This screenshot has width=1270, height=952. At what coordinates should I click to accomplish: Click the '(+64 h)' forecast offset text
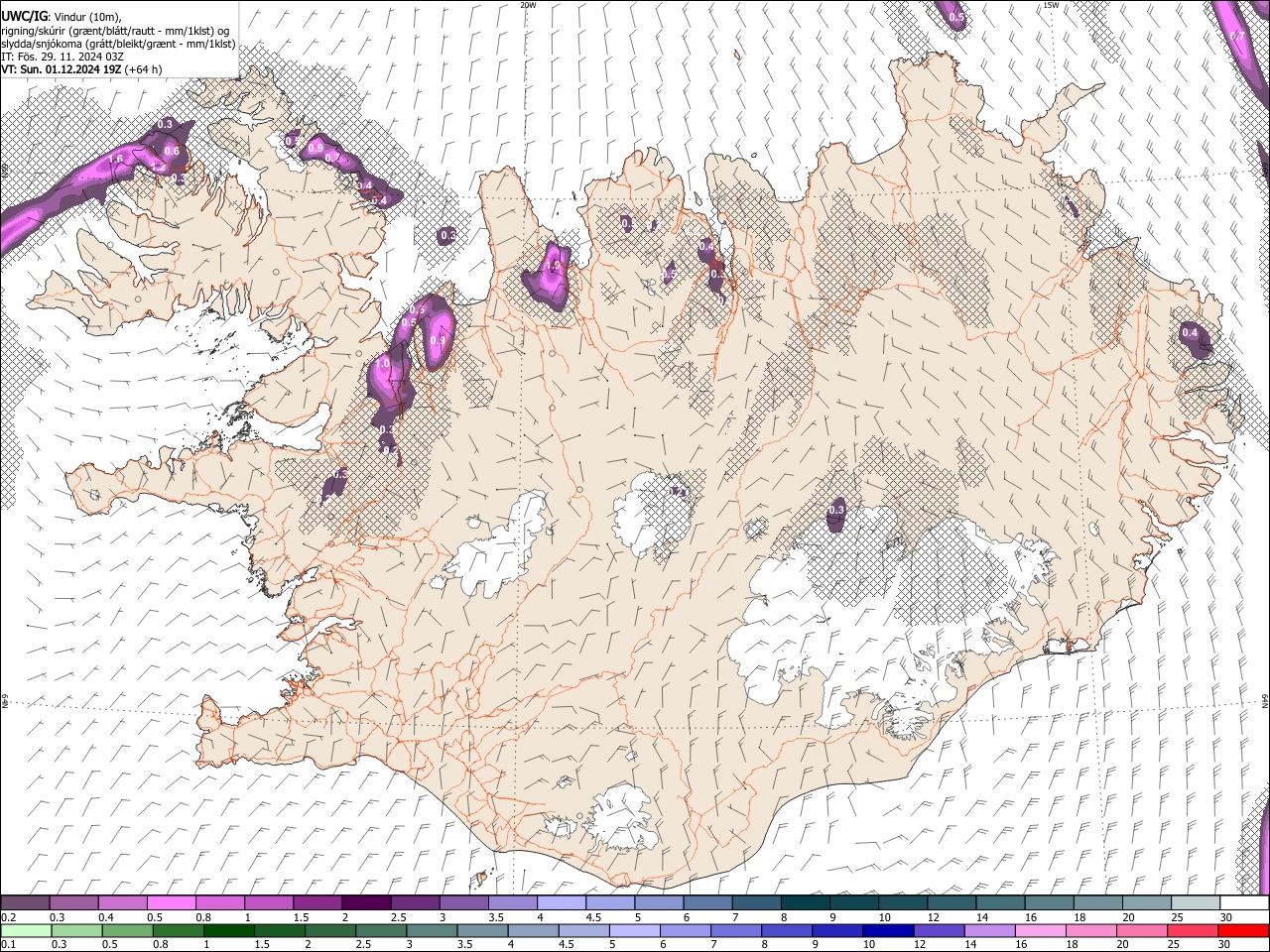(144, 69)
